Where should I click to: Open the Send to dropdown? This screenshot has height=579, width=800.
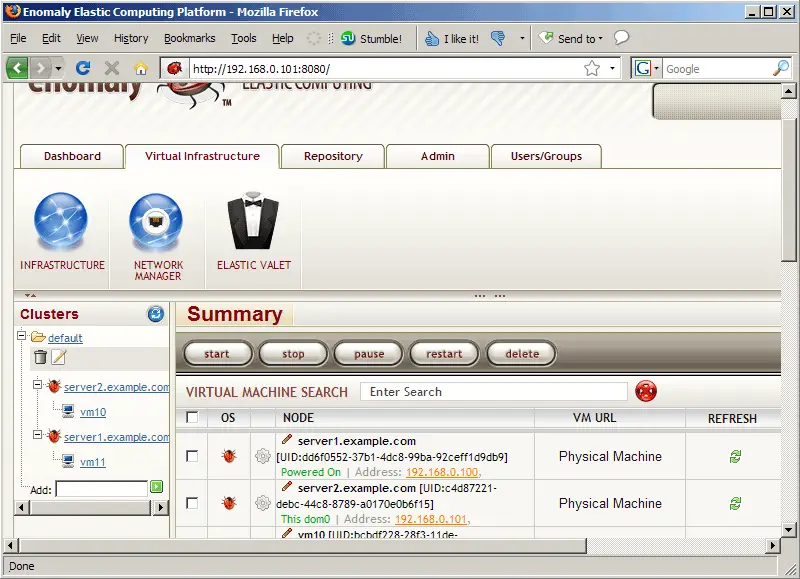coord(571,39)
